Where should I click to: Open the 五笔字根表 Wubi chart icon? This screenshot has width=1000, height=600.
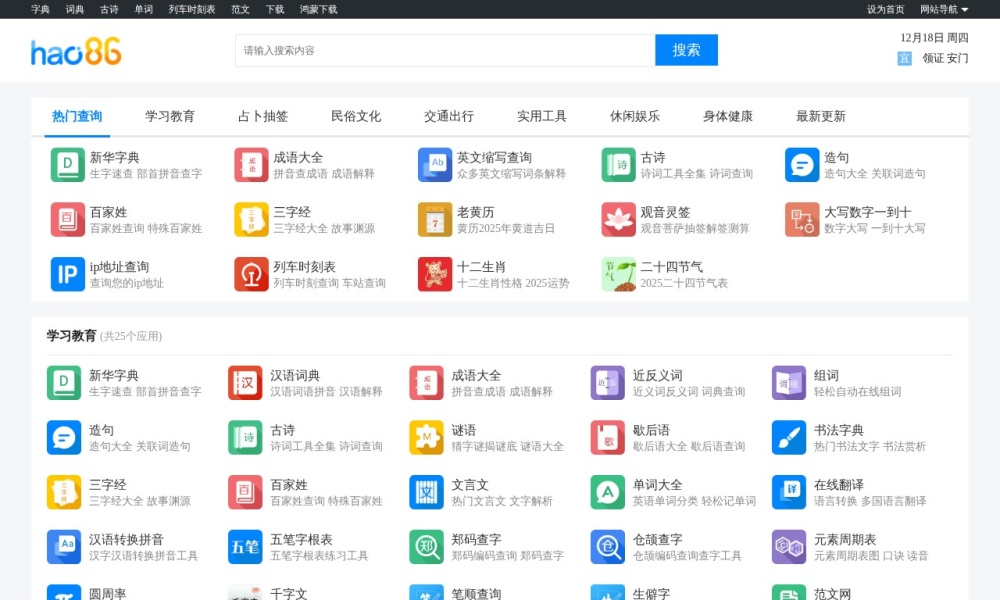(245, 547)
